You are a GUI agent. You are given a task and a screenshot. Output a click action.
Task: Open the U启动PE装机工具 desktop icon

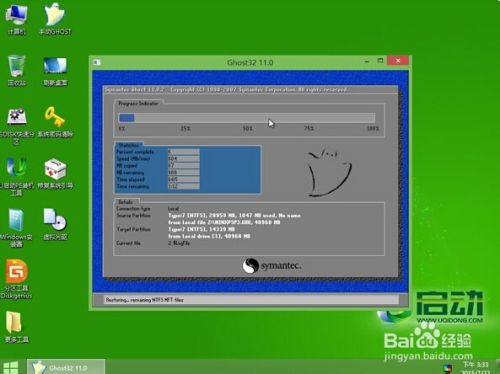[16, 177]
